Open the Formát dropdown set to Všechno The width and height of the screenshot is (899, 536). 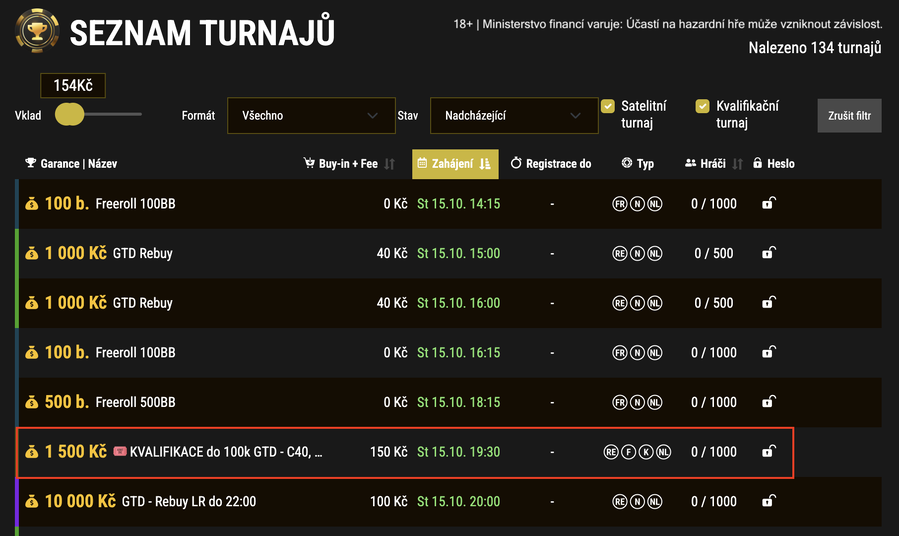(309, 116)
